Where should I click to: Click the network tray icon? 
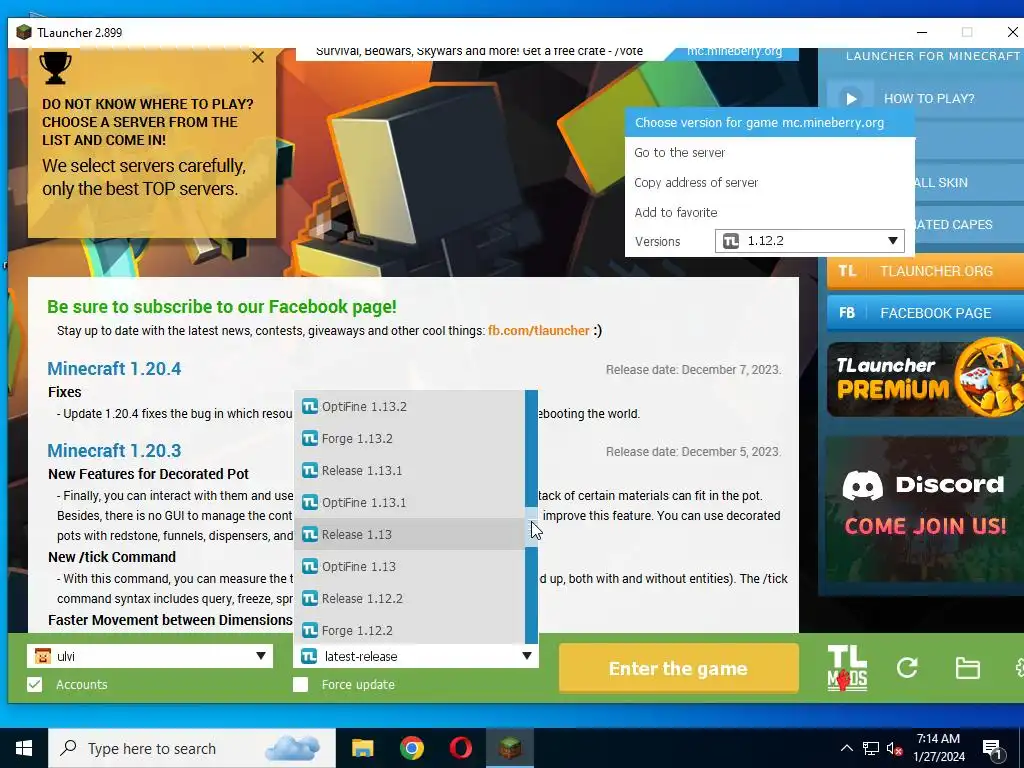(871, 748)
